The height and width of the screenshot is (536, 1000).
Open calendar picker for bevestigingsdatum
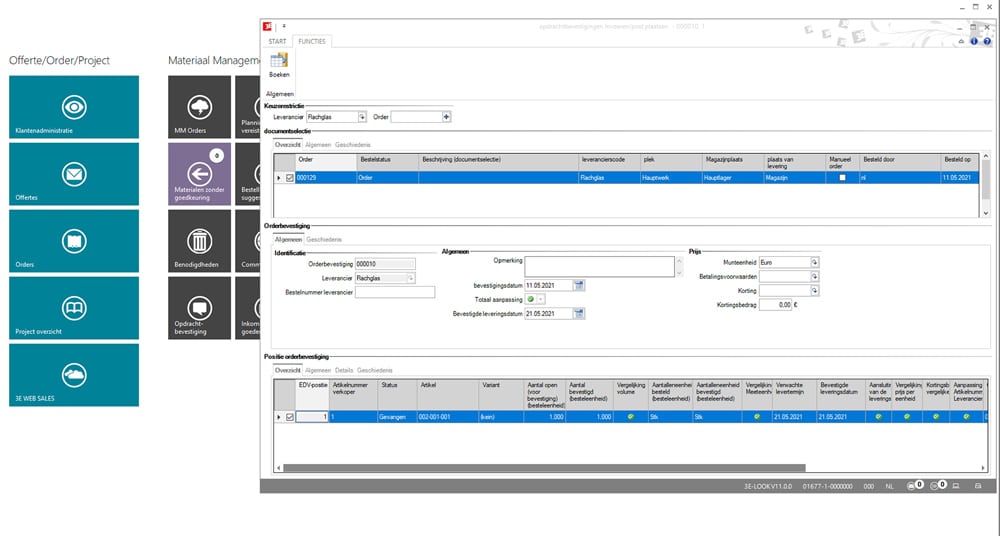579,285
